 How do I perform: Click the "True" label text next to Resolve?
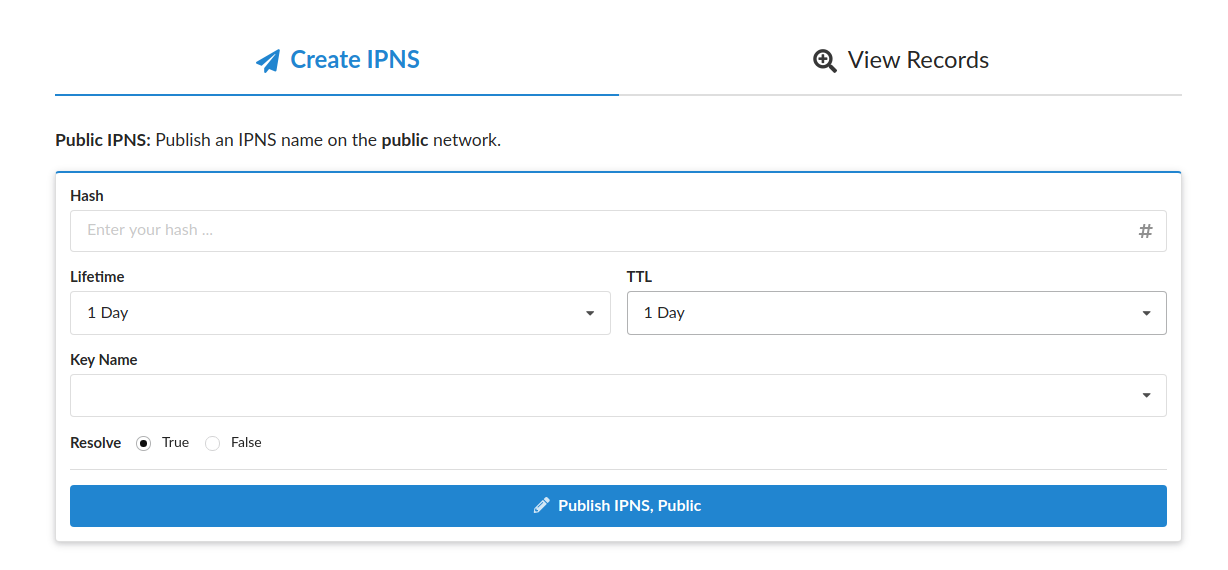[x=175, y=442]
